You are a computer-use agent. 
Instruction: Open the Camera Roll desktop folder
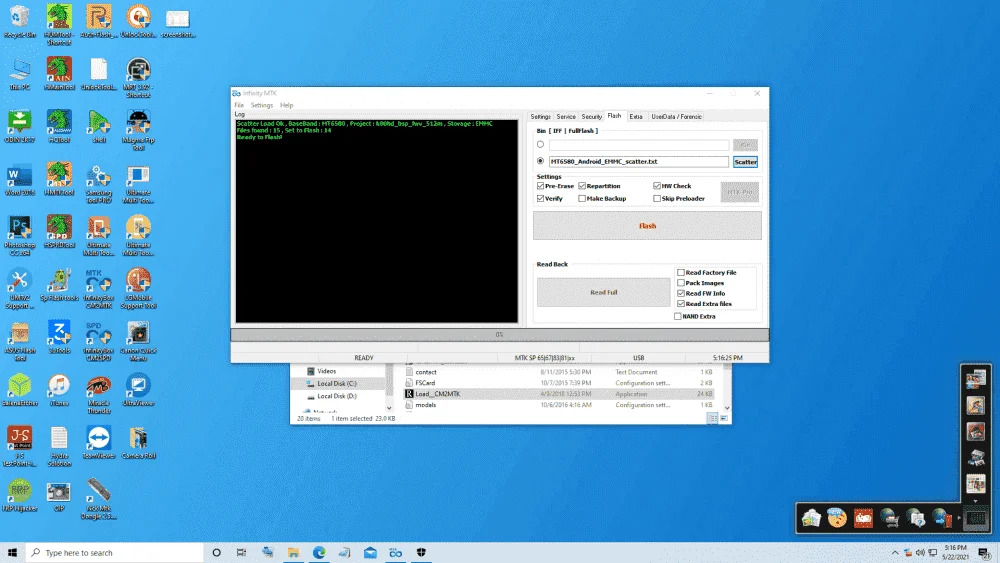pyautogui.click(x=138, y=443)
